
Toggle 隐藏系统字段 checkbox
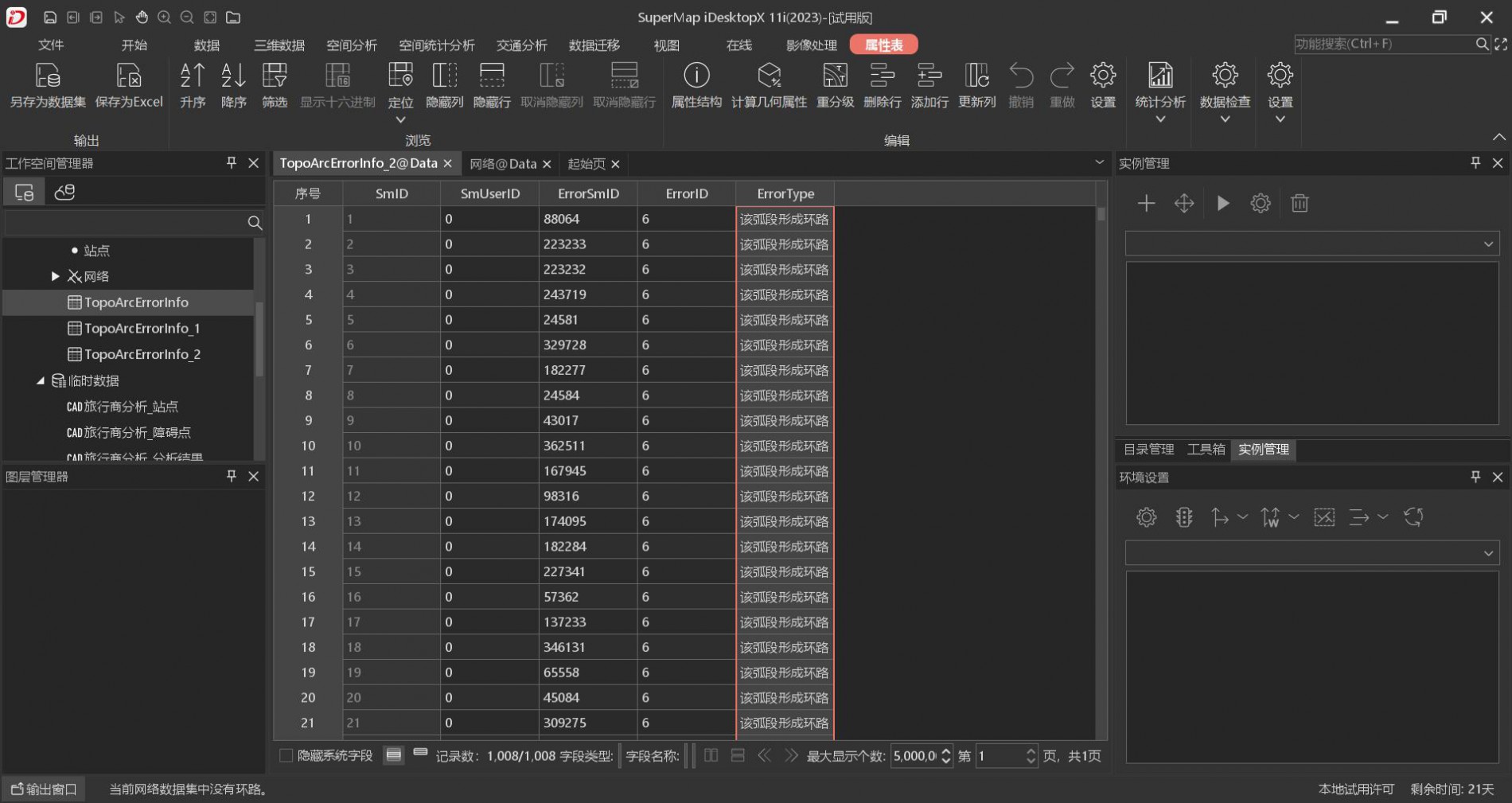286,755
